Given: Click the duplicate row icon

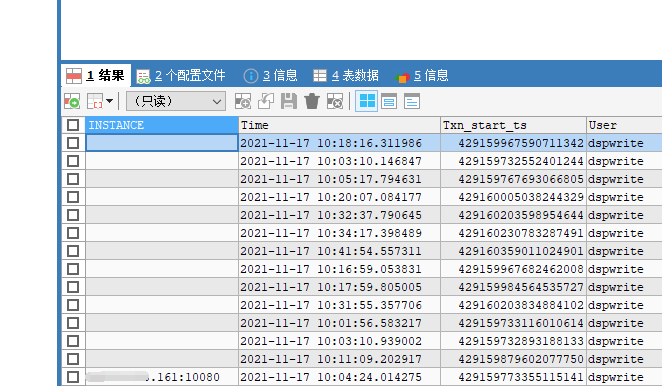Looking at the screenshot, I should click(266, 101).
